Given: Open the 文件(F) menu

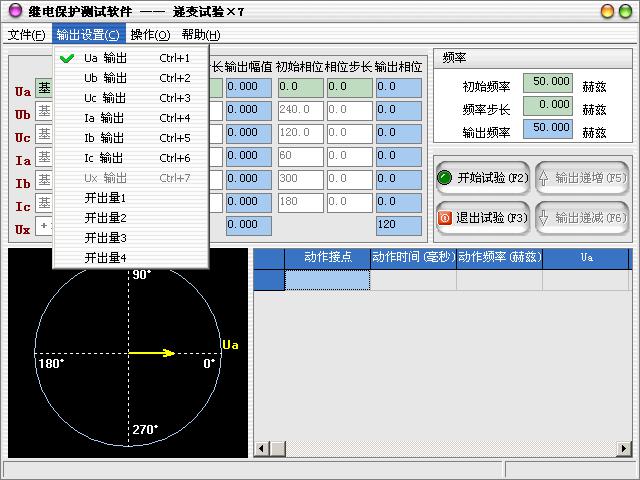Looking at the screenshot, I should pyautogui.click(x=26, y=34).
